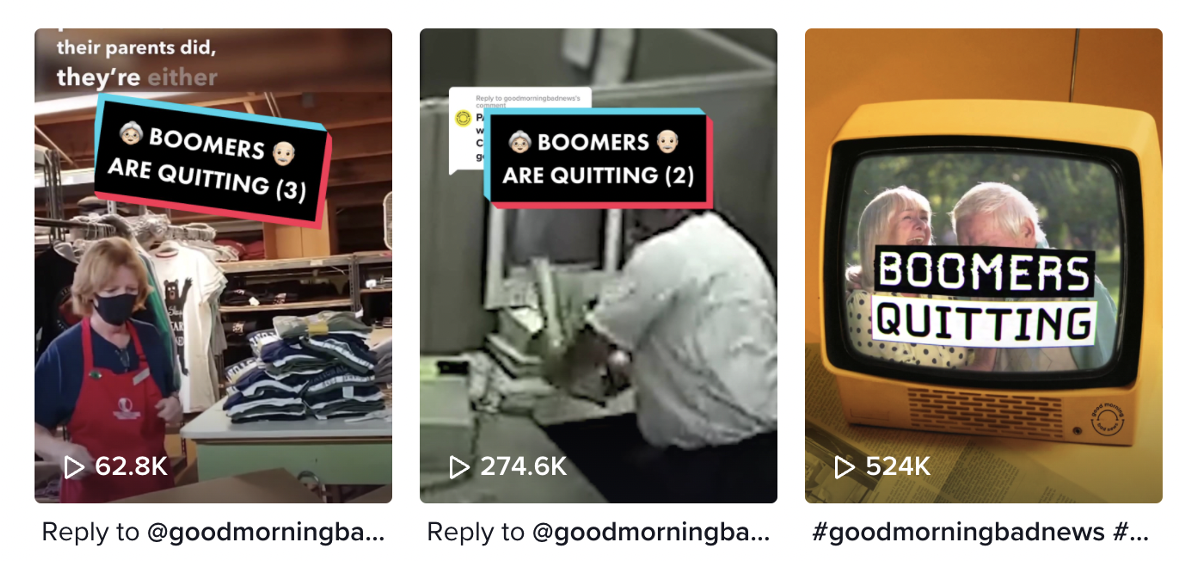
Task: Click #goodmorningbadnews hashtag caption
Action: coord(958,532)
